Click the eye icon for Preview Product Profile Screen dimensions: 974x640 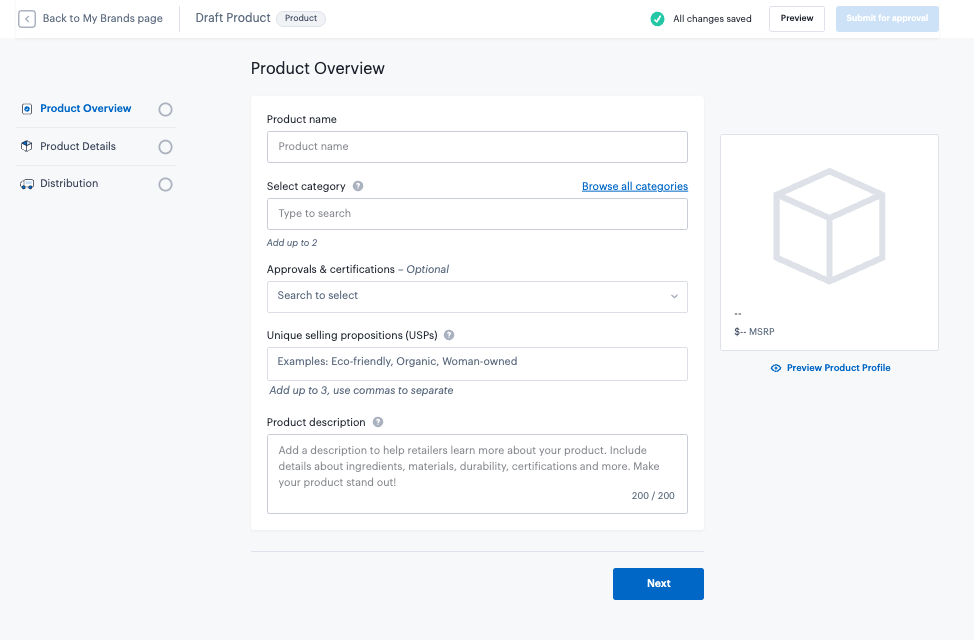(776, 368)
